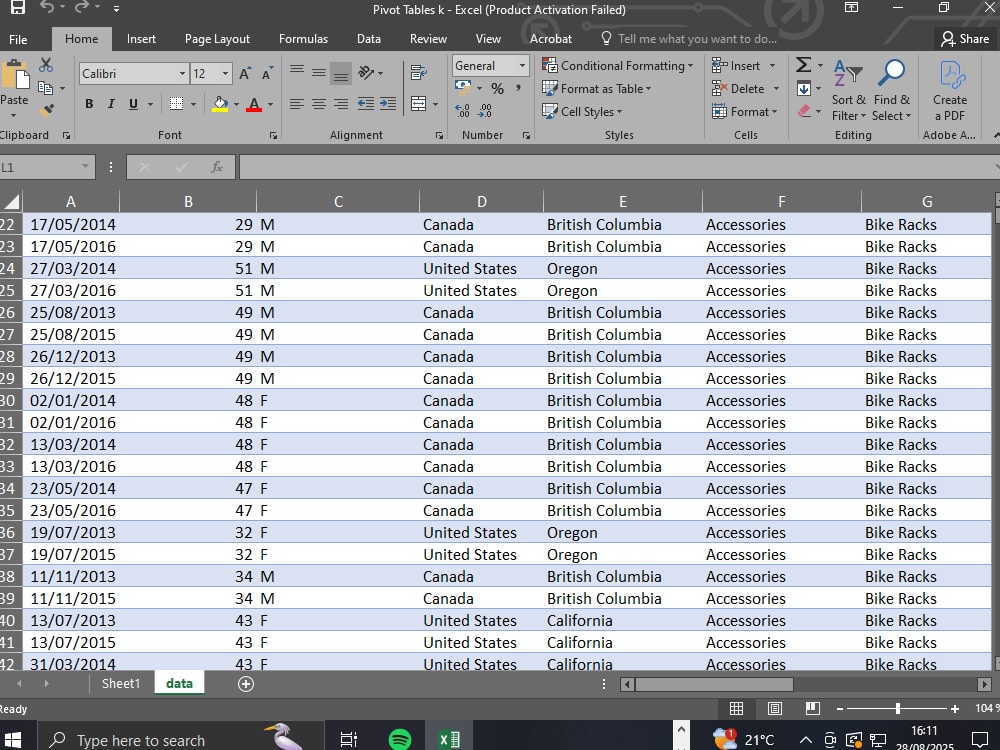Screen dimensions: 1000x750
Task: Add a new sheet with plus button
Action: click(x=246, y=684)
